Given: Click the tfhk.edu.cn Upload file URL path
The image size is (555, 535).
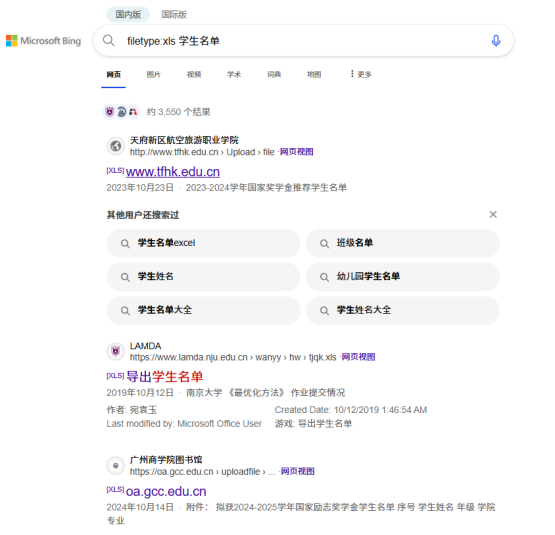Looking at the screenshot, I should [x=202, y=152].
